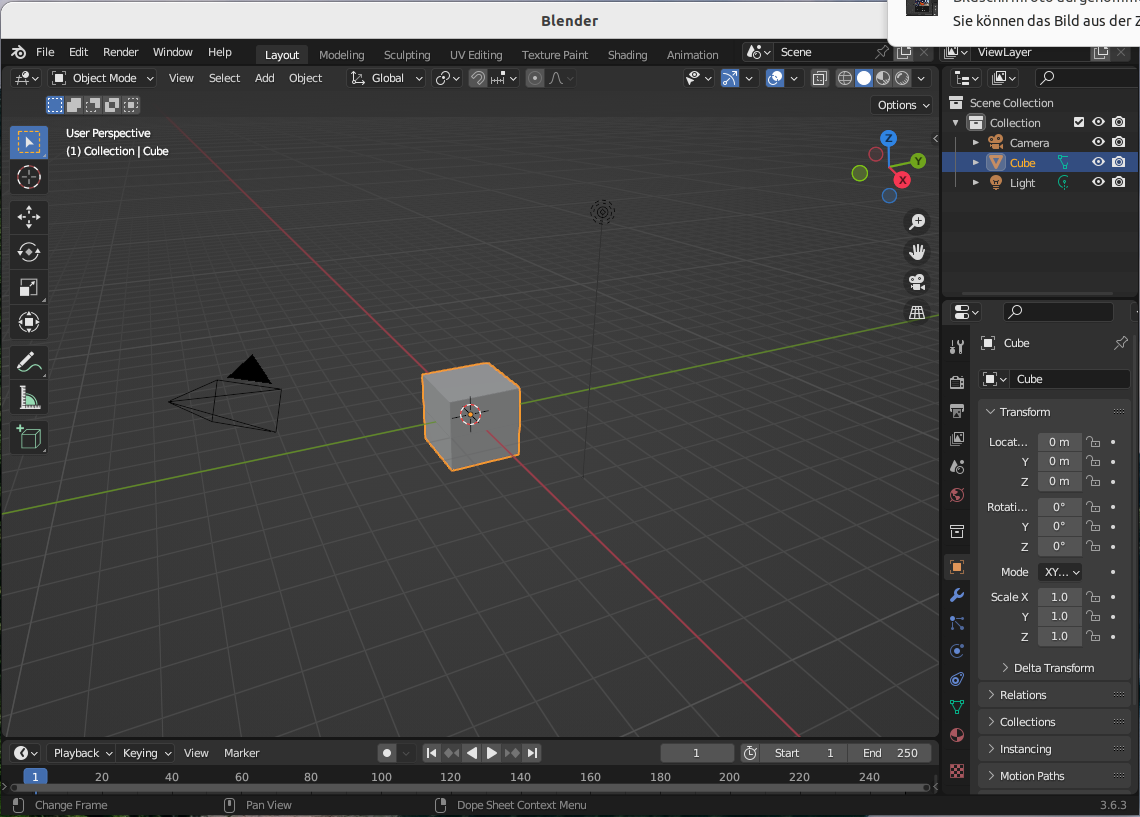Viewport: 1140px width, 817px height.
Task: Switch perspective/orthographic grid icon
Action: coord(917,313)
